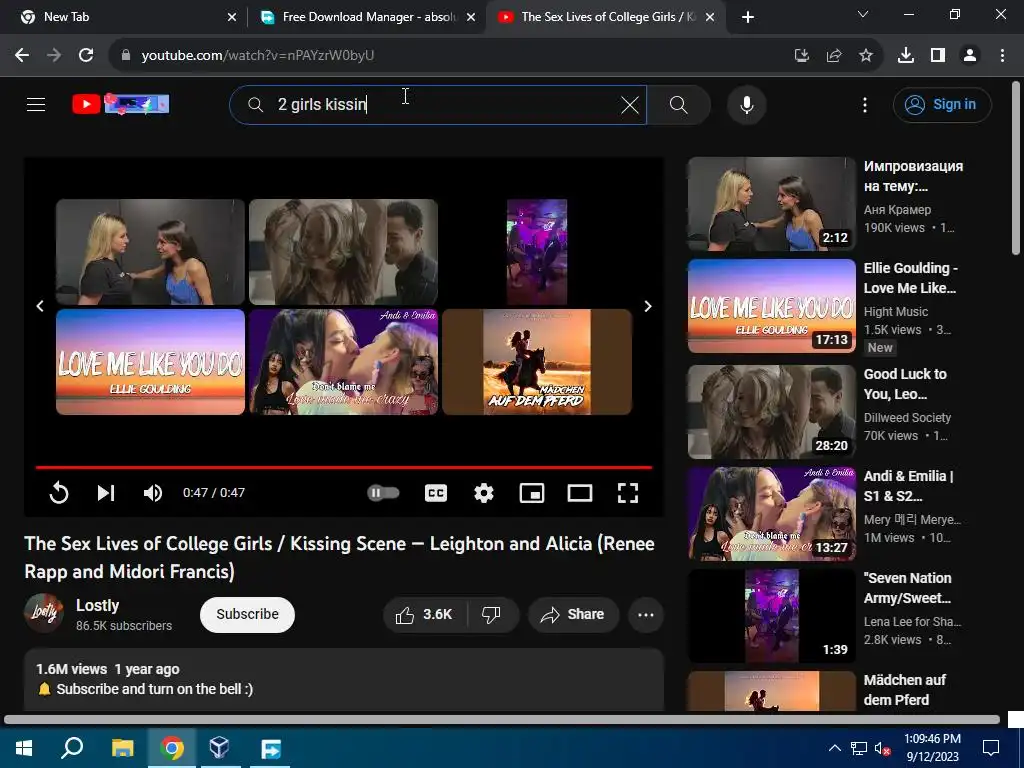Image resolution: width=1024 pixels, height=768 pixels.
Task: Expand the video description box
Action: coord(344,679)
